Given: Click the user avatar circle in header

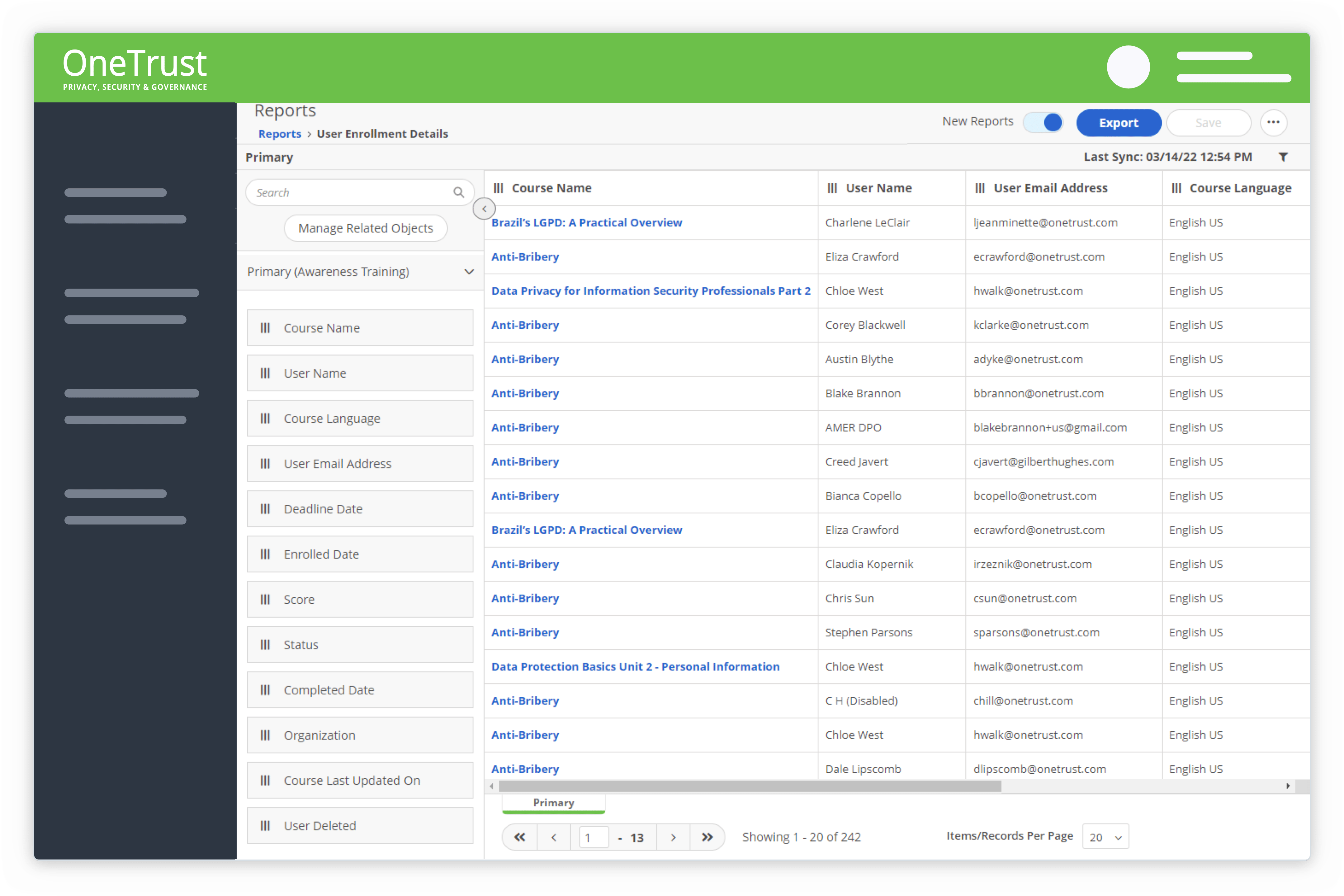Looking at the screenshot, I should (1128, 67).
